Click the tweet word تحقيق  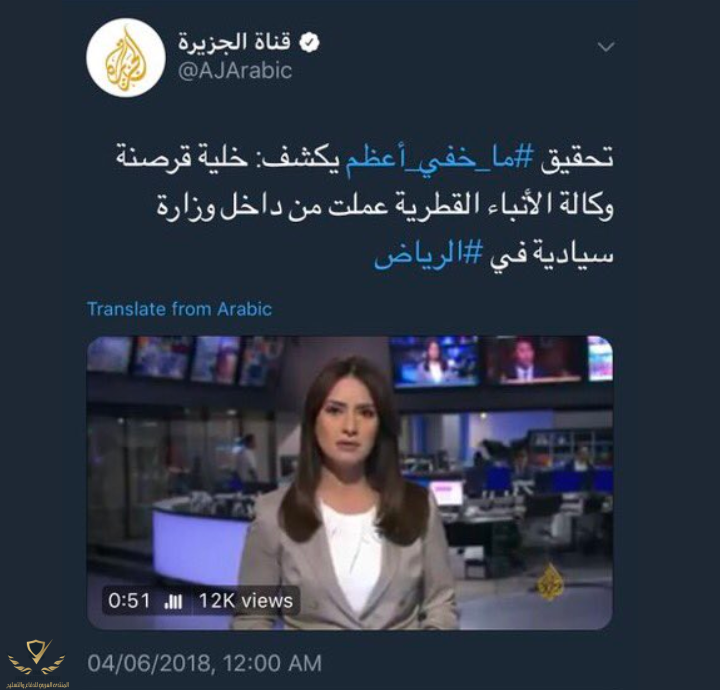[x=577, y=159]
